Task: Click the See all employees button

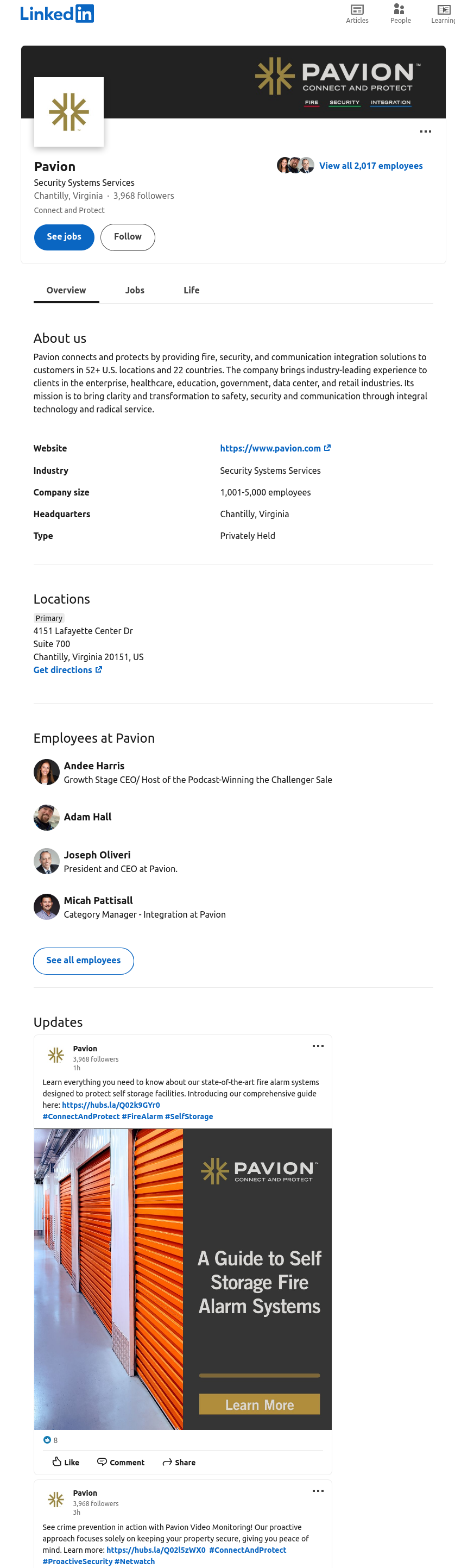Action: [x=83, y=961]
